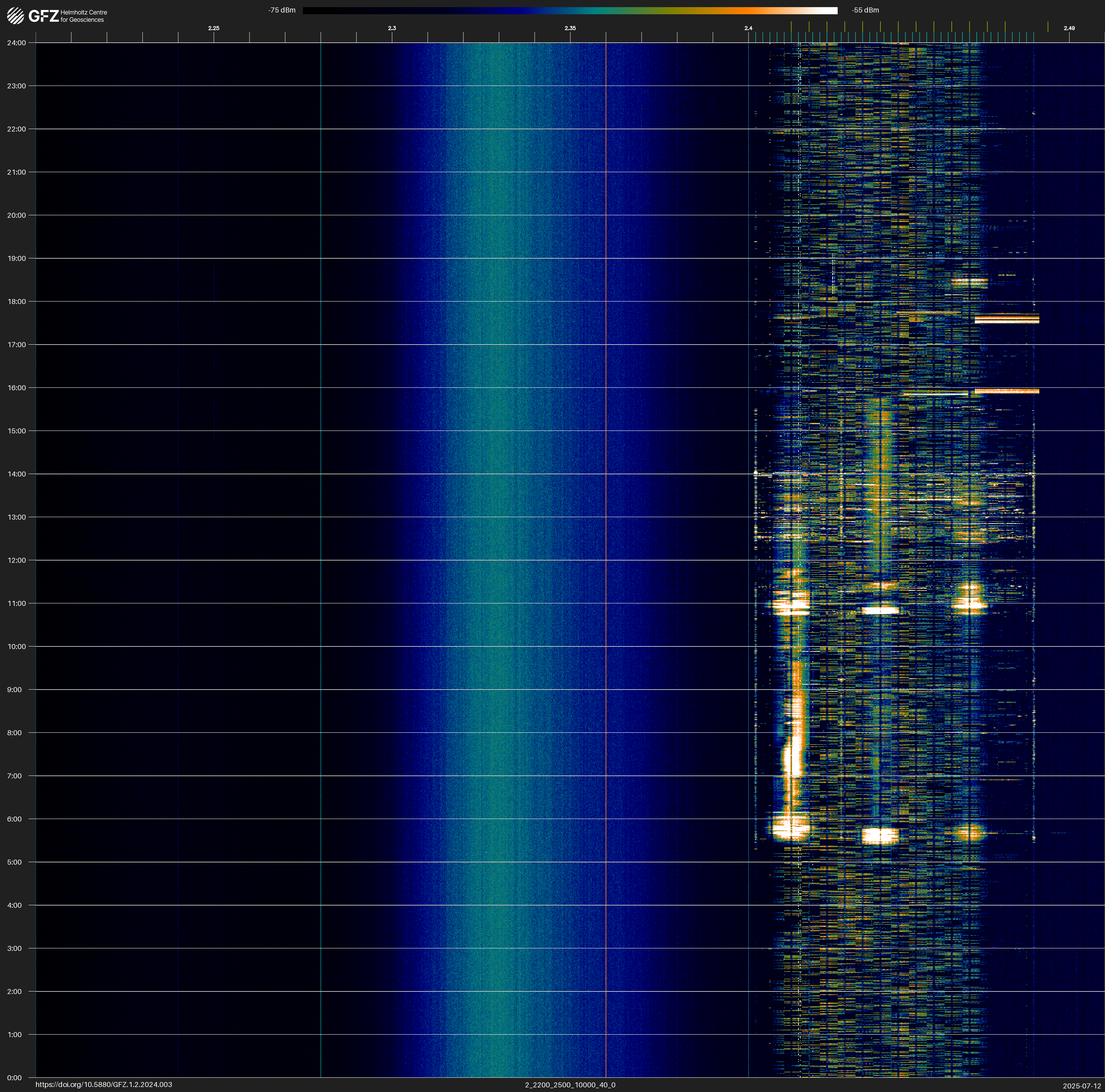Click the 24:00 time axis label
Image resolution: width=1105 pixels, height=1092 pixels.
click(17, 43)
